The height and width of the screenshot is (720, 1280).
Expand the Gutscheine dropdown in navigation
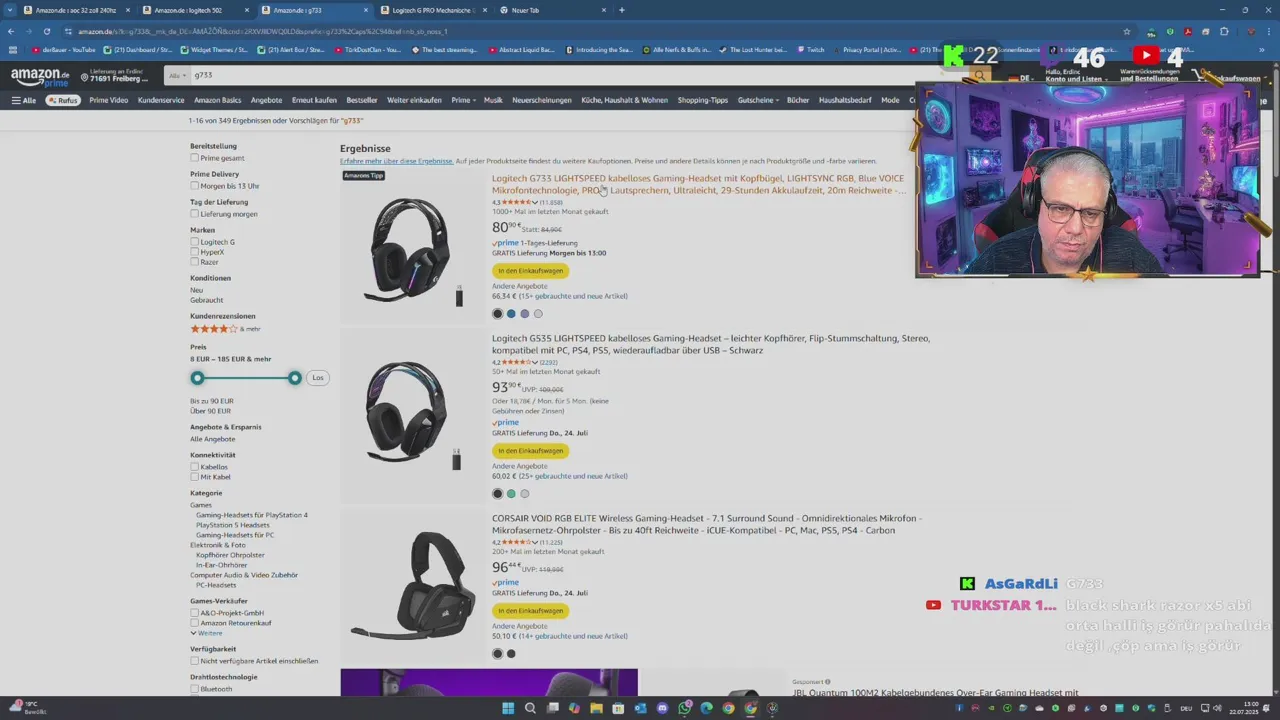[758, 100]
